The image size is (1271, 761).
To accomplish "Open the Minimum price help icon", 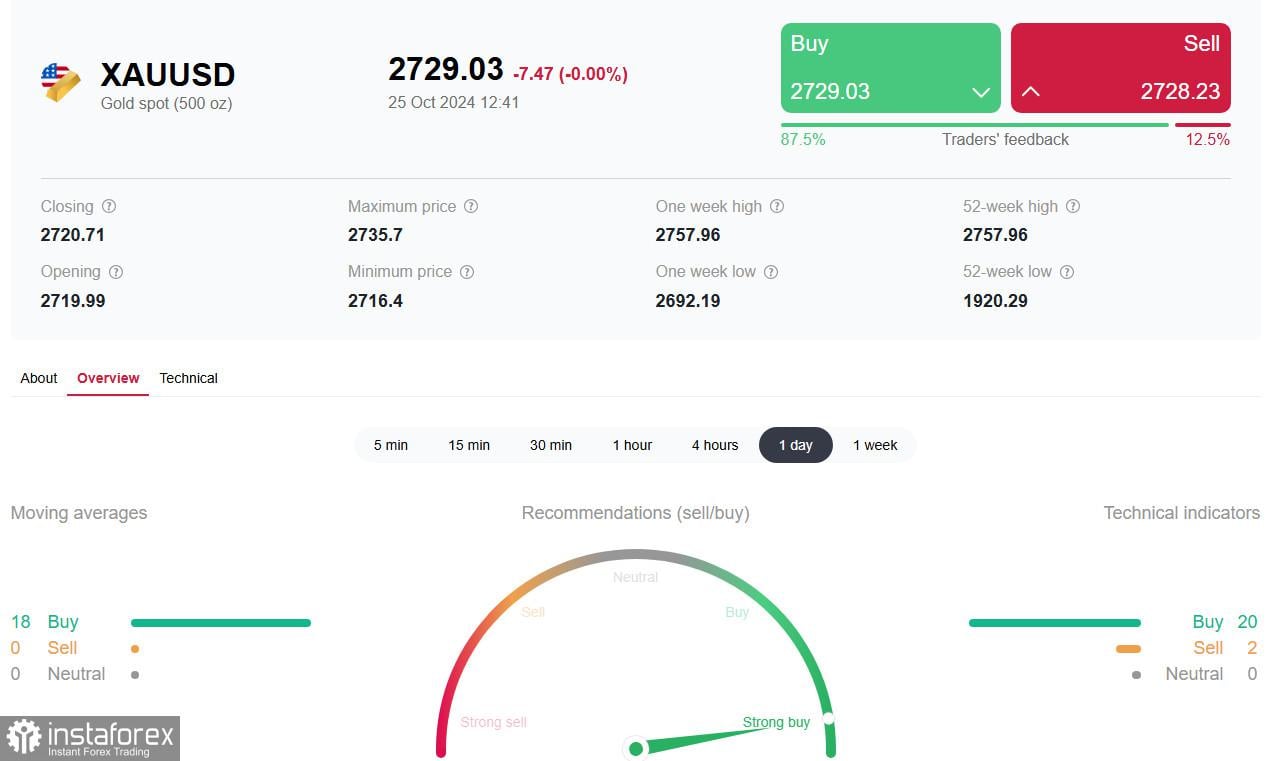I will click(x=467, y=271).
